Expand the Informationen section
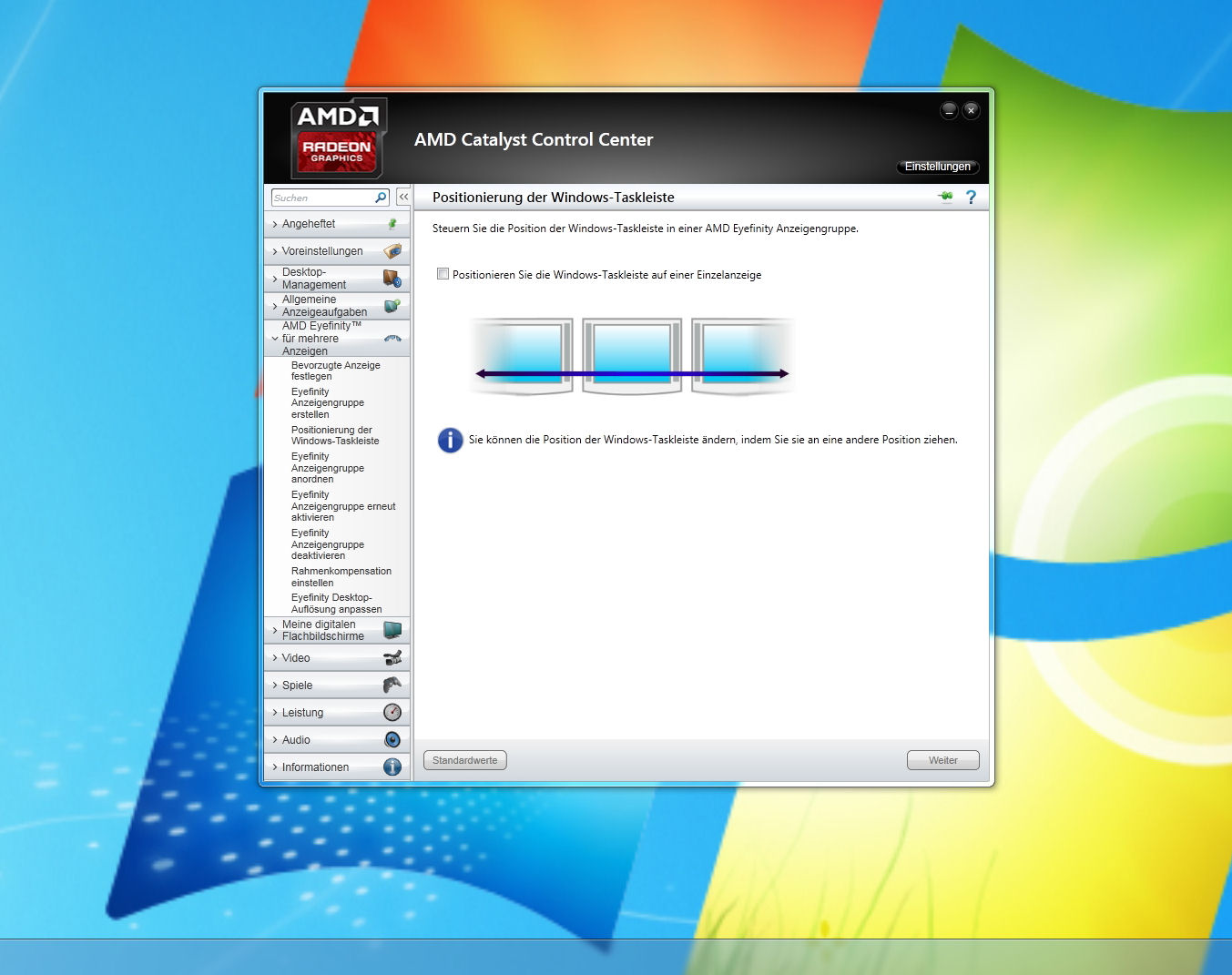This screenshot has height=975, width=1232. [x=338, y=767]
